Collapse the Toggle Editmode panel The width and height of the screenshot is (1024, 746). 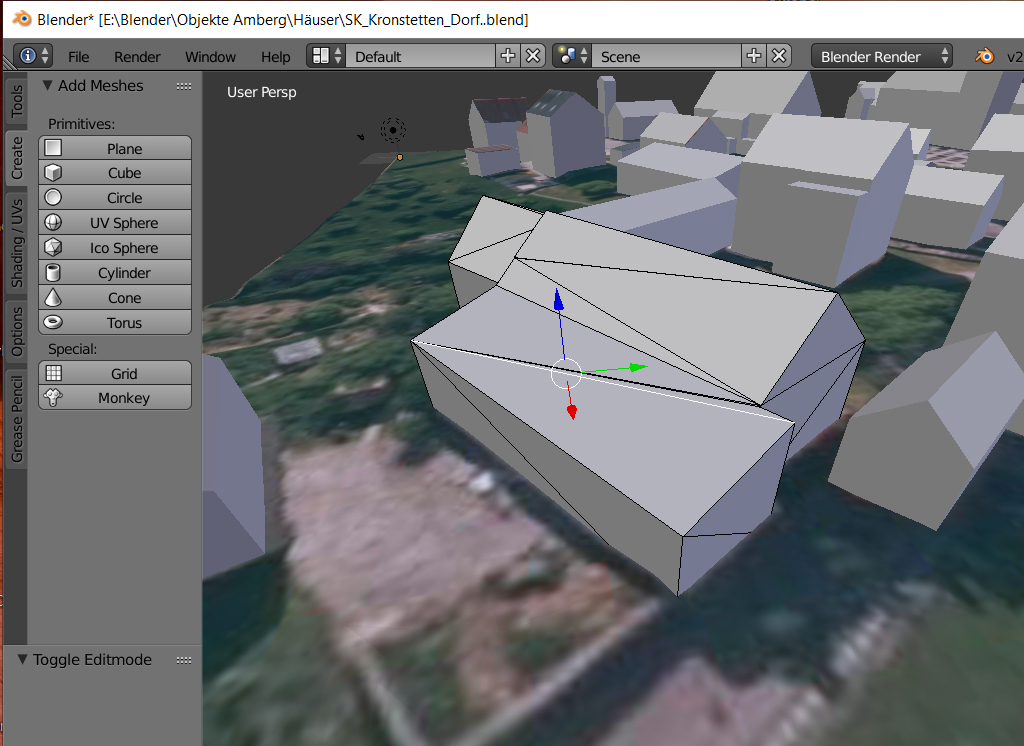click(23, 660)
